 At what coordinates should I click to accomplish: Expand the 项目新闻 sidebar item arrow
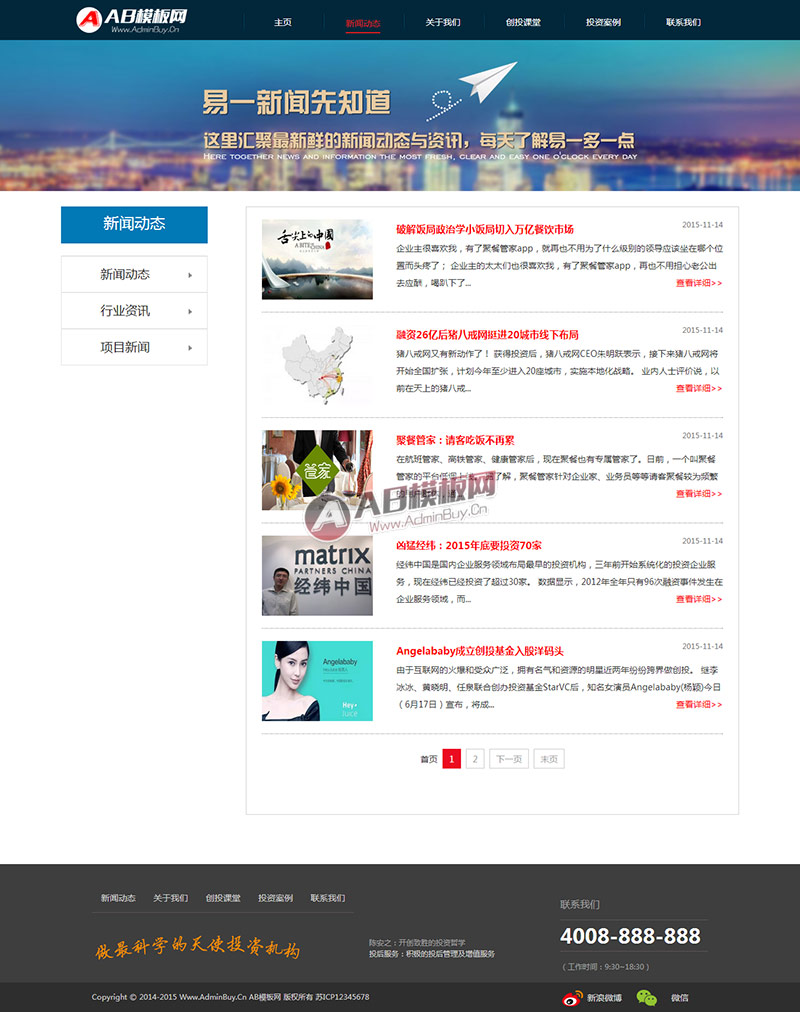tap(190, 348)
